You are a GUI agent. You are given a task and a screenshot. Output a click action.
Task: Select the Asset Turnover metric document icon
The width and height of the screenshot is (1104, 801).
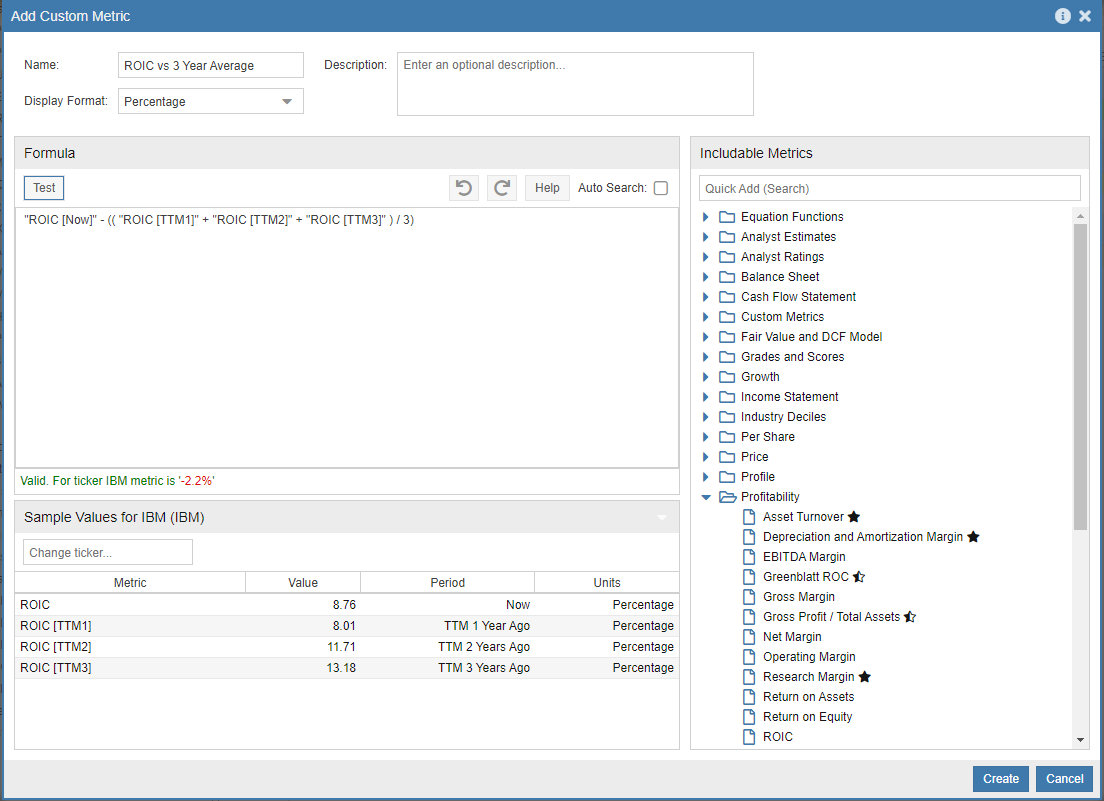pyautogui.click(x=748, y=516)
